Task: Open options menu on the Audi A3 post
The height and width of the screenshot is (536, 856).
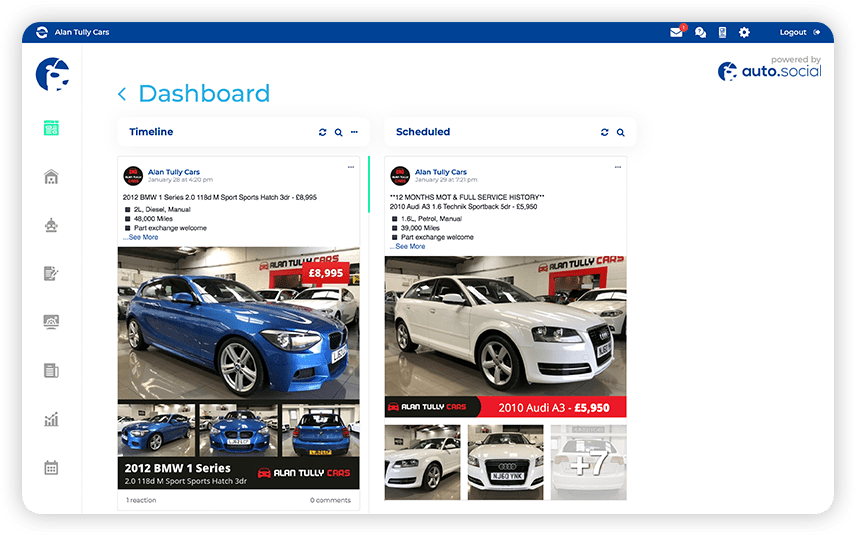Action: pos(617,167)
